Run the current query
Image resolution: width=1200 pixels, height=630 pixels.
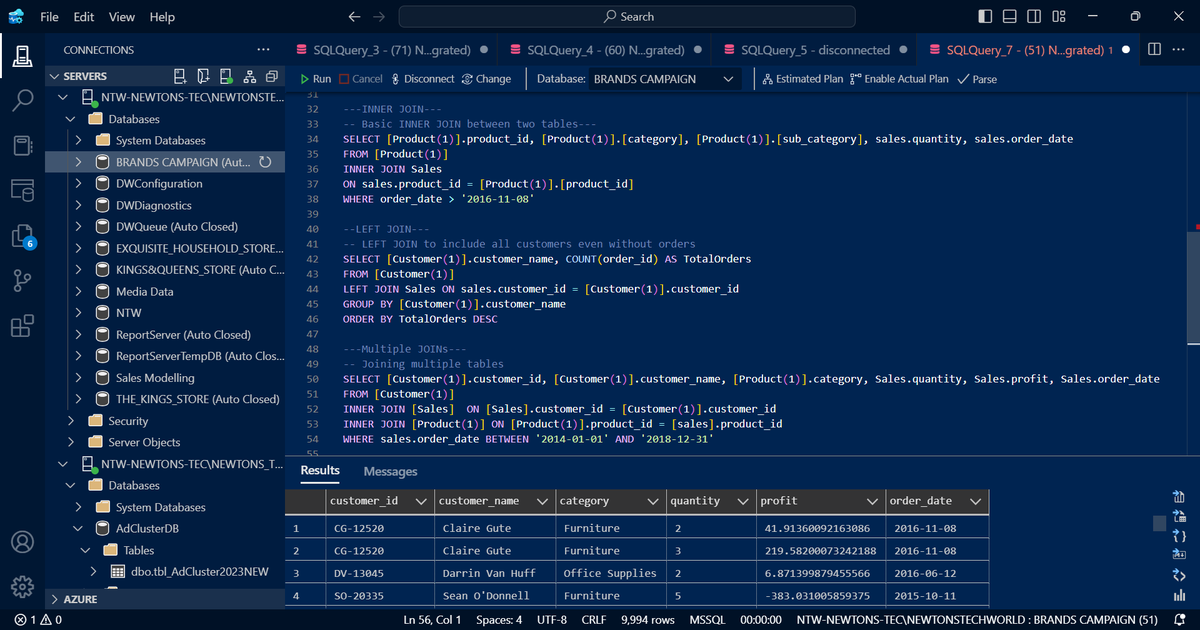pyautogui.click(x=316, y=79)
